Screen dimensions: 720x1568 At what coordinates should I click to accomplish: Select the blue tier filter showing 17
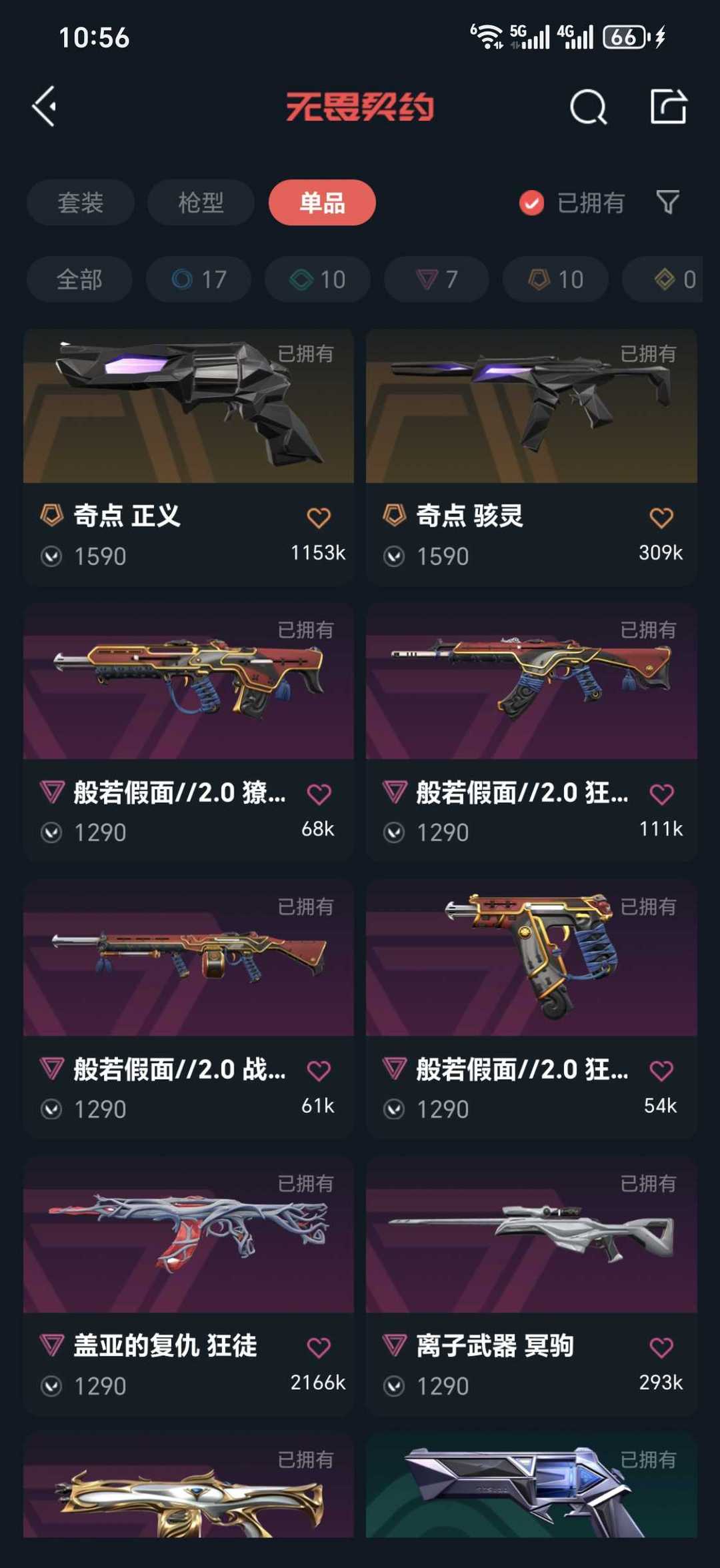[199, 279]
